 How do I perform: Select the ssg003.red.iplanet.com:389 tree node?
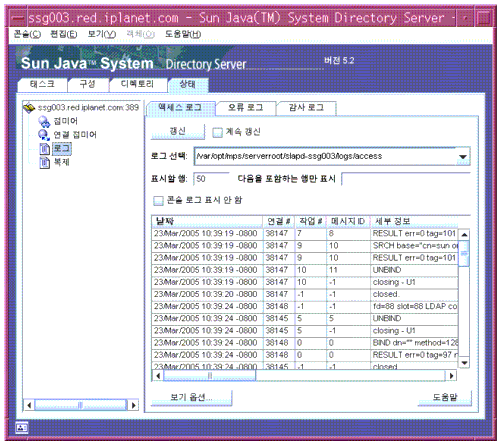88,108
